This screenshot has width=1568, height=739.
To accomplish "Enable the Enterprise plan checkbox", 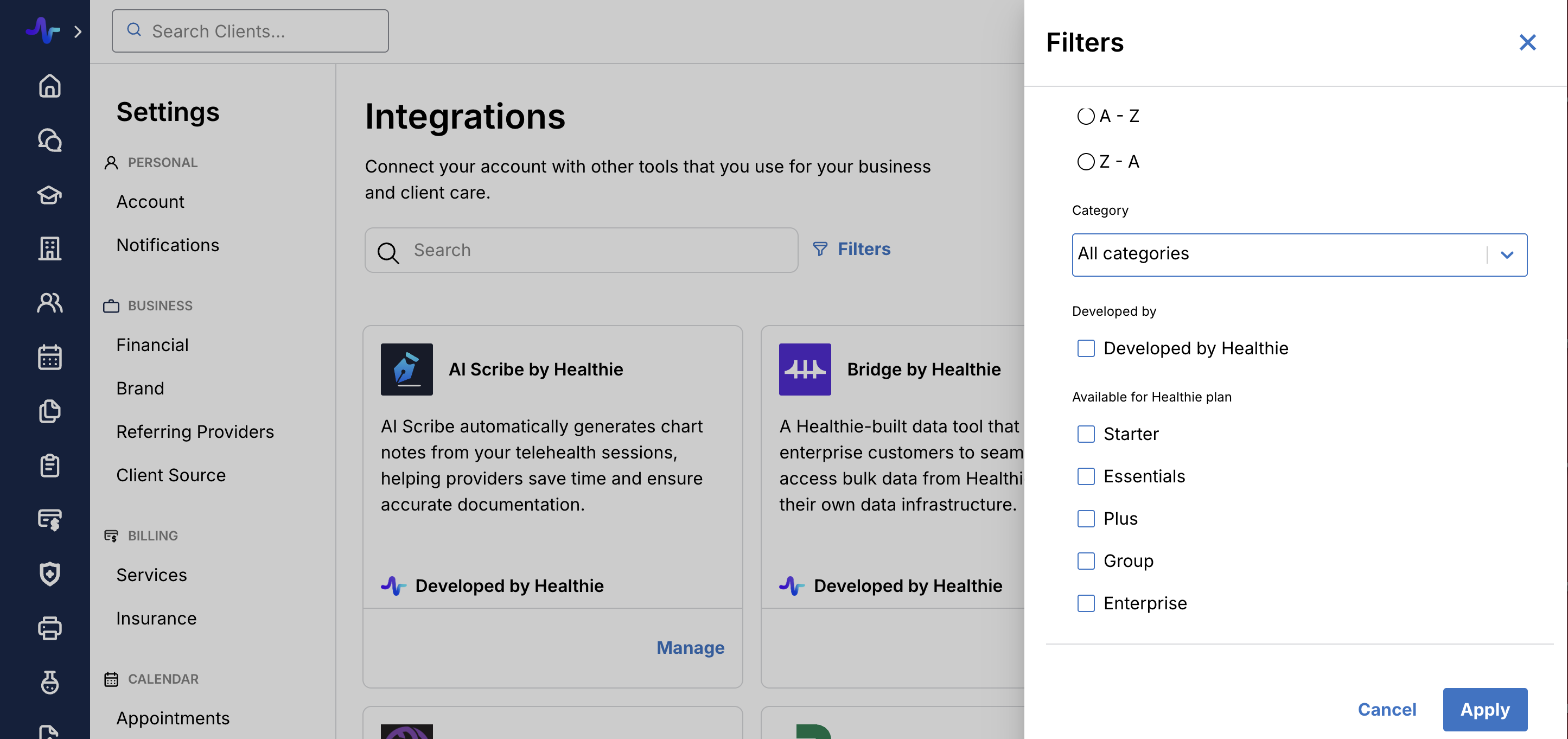I will pos(1085,603).
